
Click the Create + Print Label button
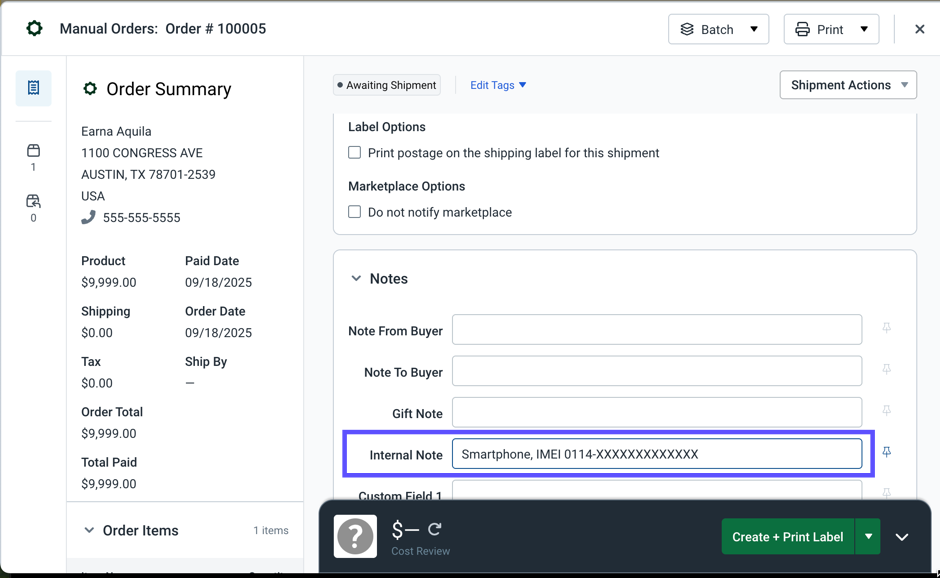point(787,537)
